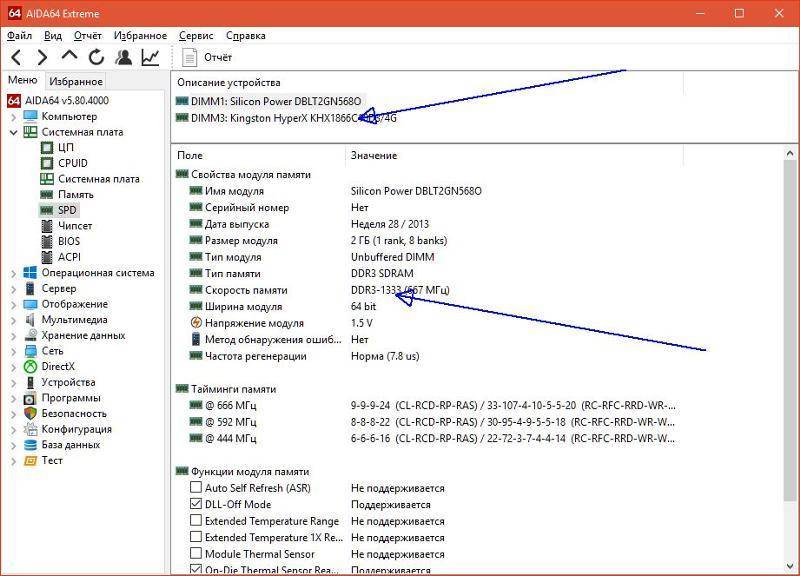Open the user/favorites person icon in toolbar
This screenshot has height=576, width=800.
tap(123, 57)
